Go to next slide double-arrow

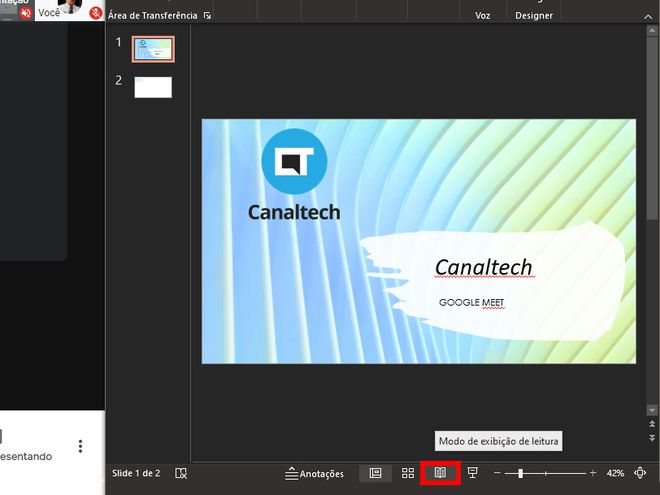tap(652, 438)
